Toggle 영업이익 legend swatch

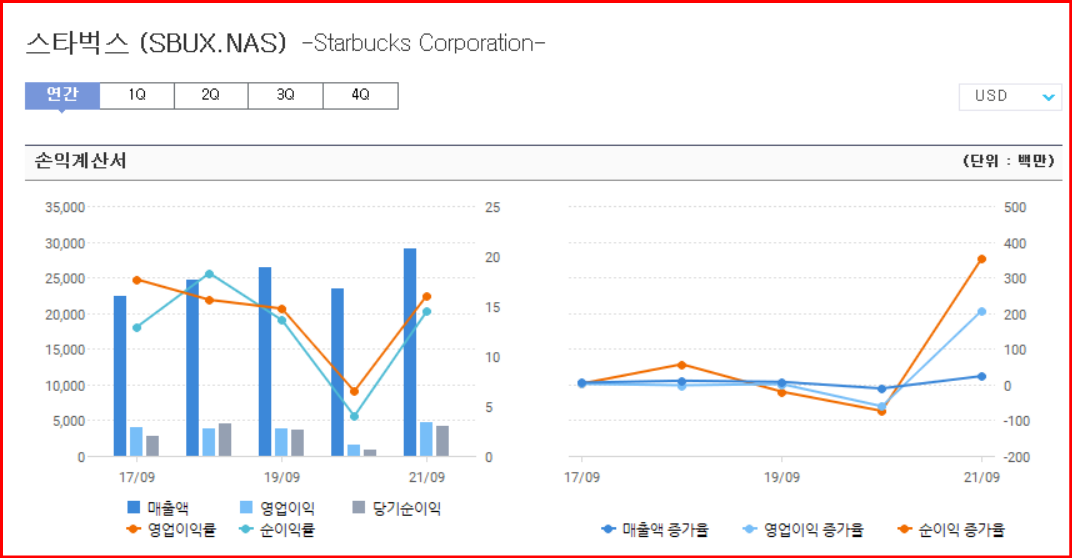click(x=246, y=507)
